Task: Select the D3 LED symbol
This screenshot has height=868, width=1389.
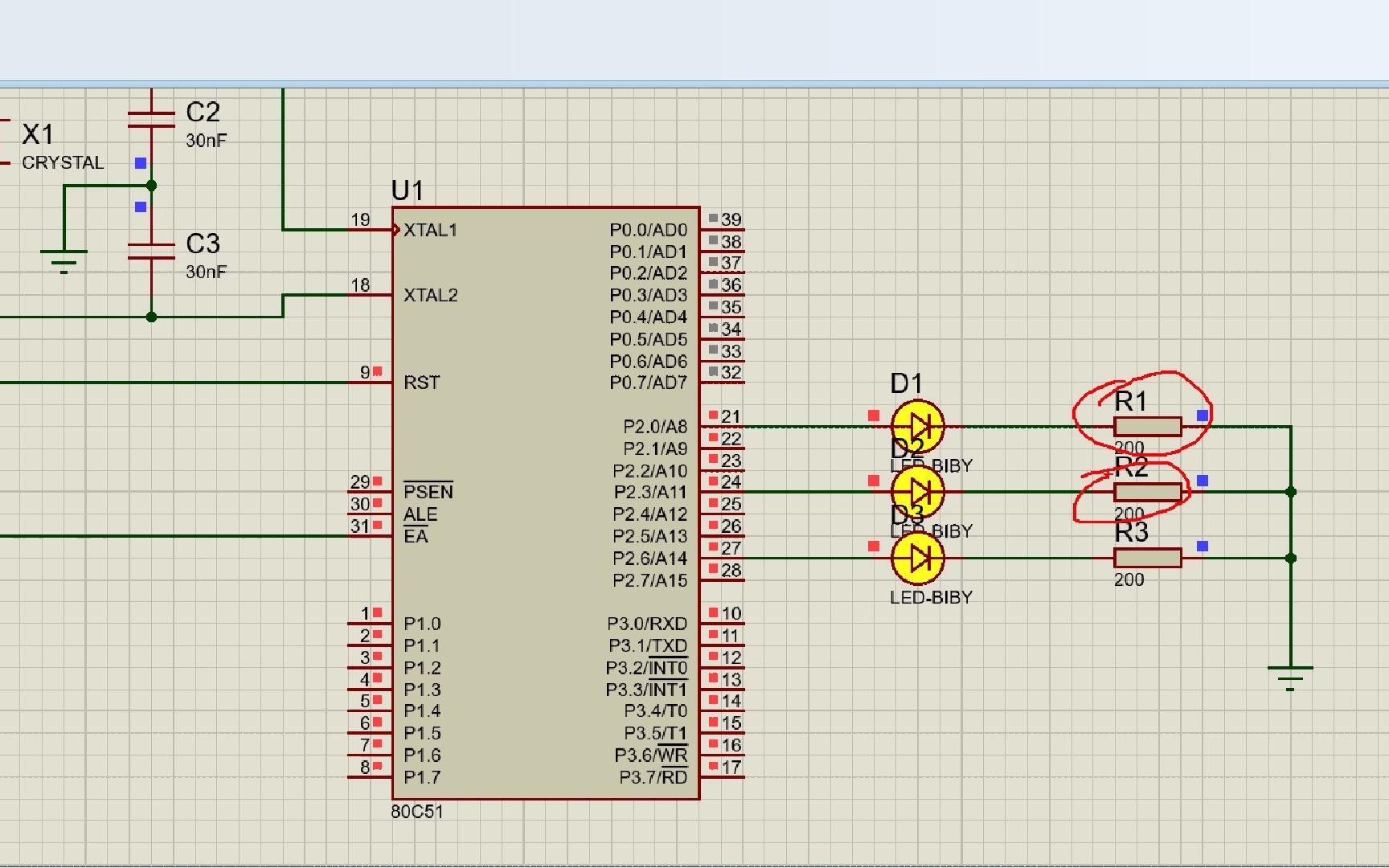Action: click(x=917, y=558)
